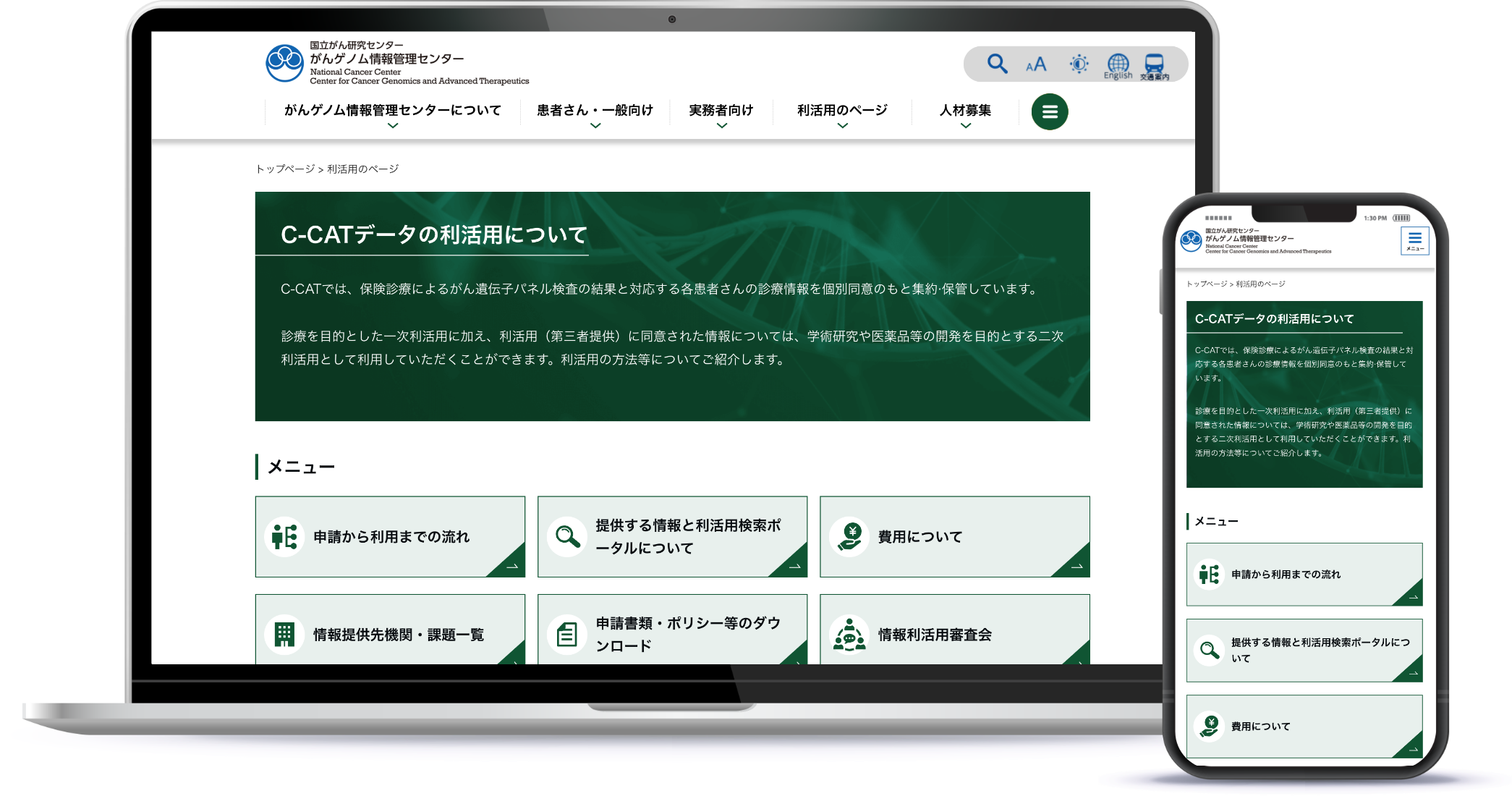Click the center logo on the laptop screen

pos(397,63)
